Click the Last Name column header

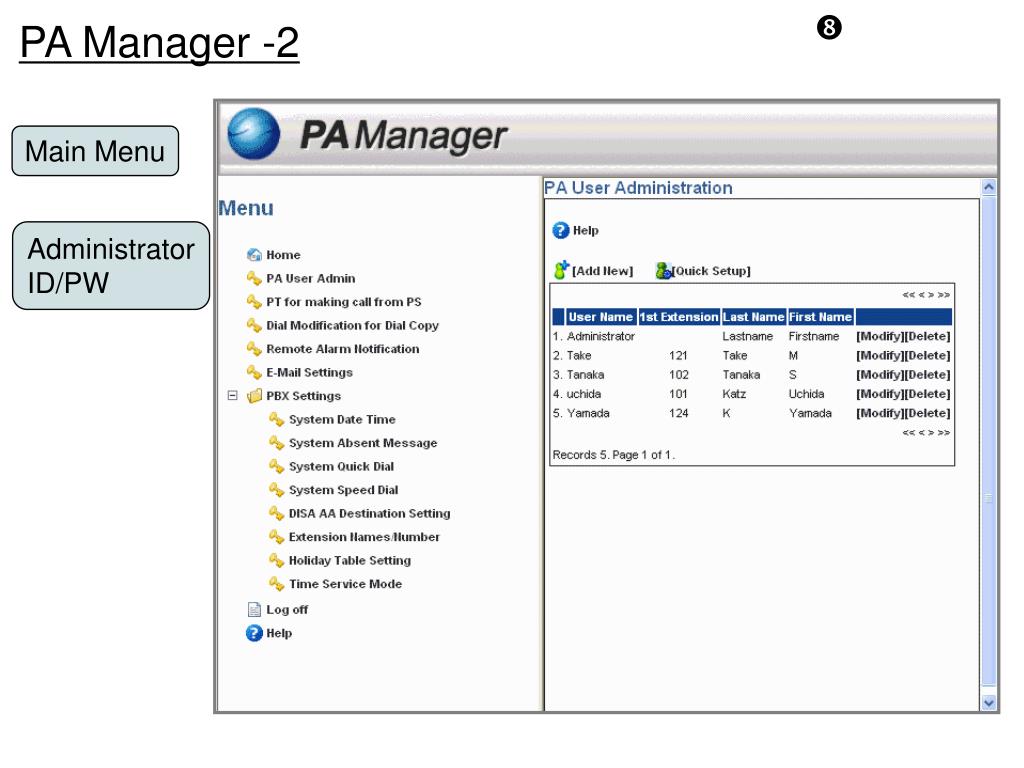point(754,317)
